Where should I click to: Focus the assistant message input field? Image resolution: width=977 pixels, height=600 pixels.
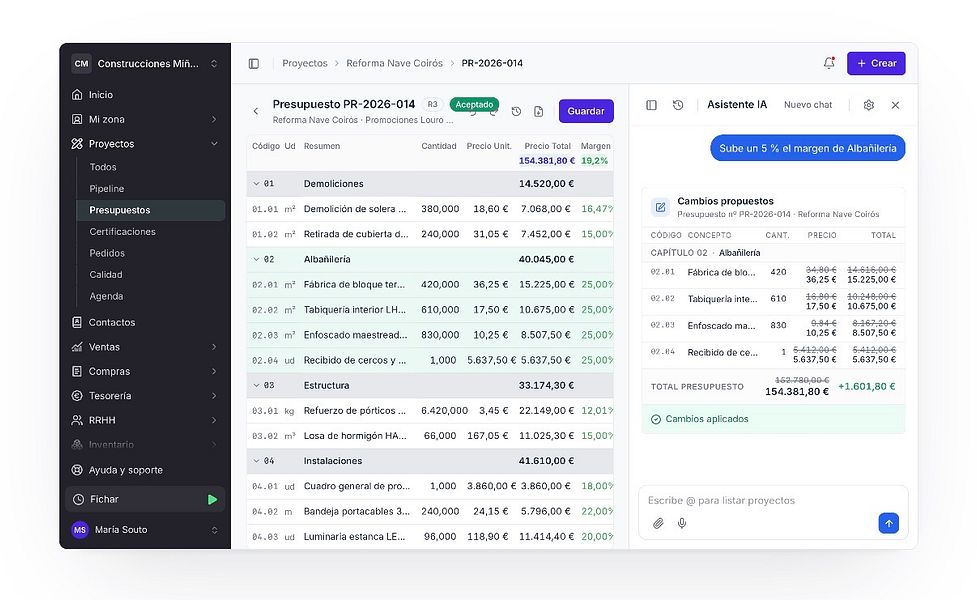773,500
